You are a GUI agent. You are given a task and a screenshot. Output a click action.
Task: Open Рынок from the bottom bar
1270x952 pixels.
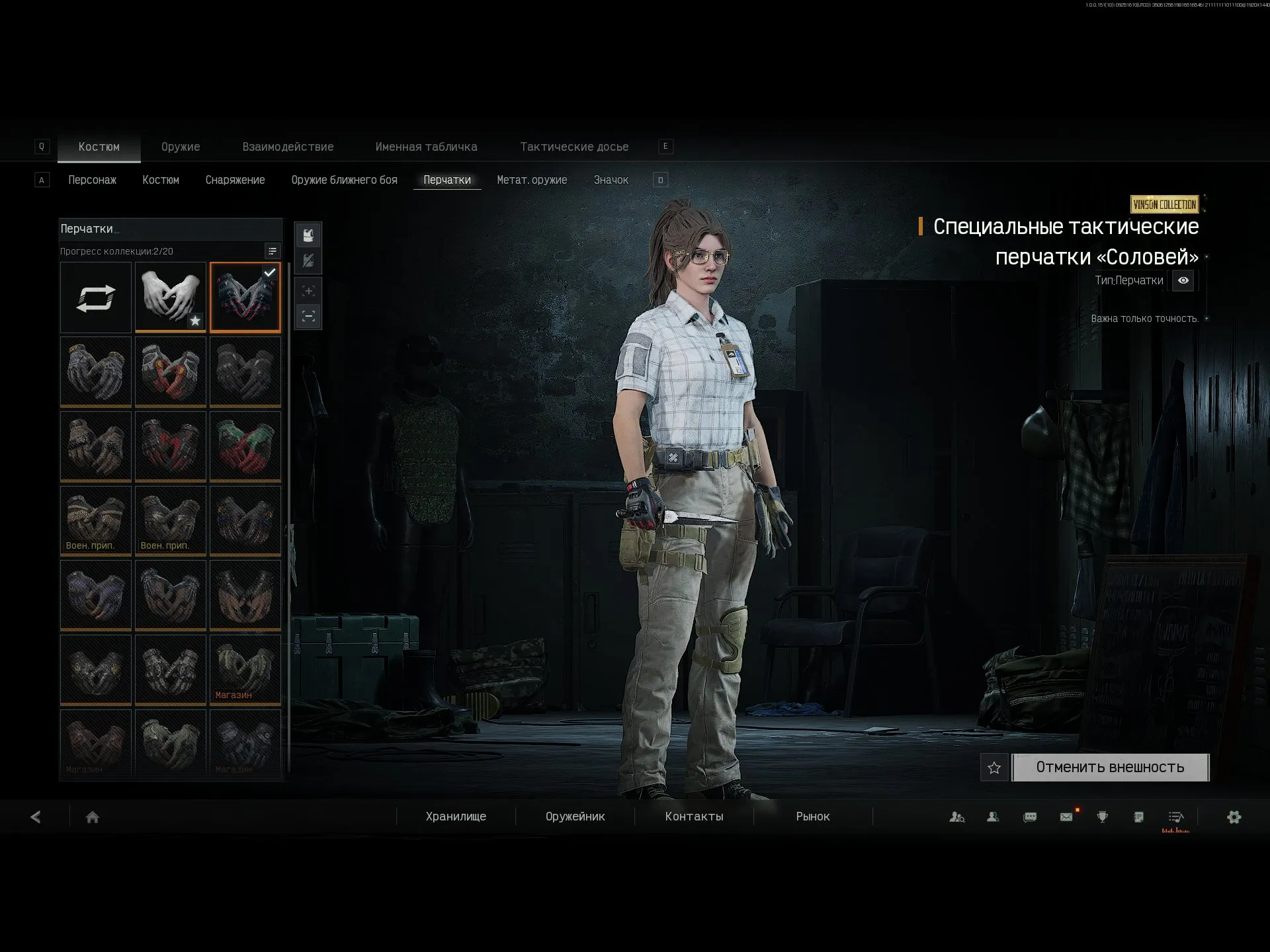point(813,816)
